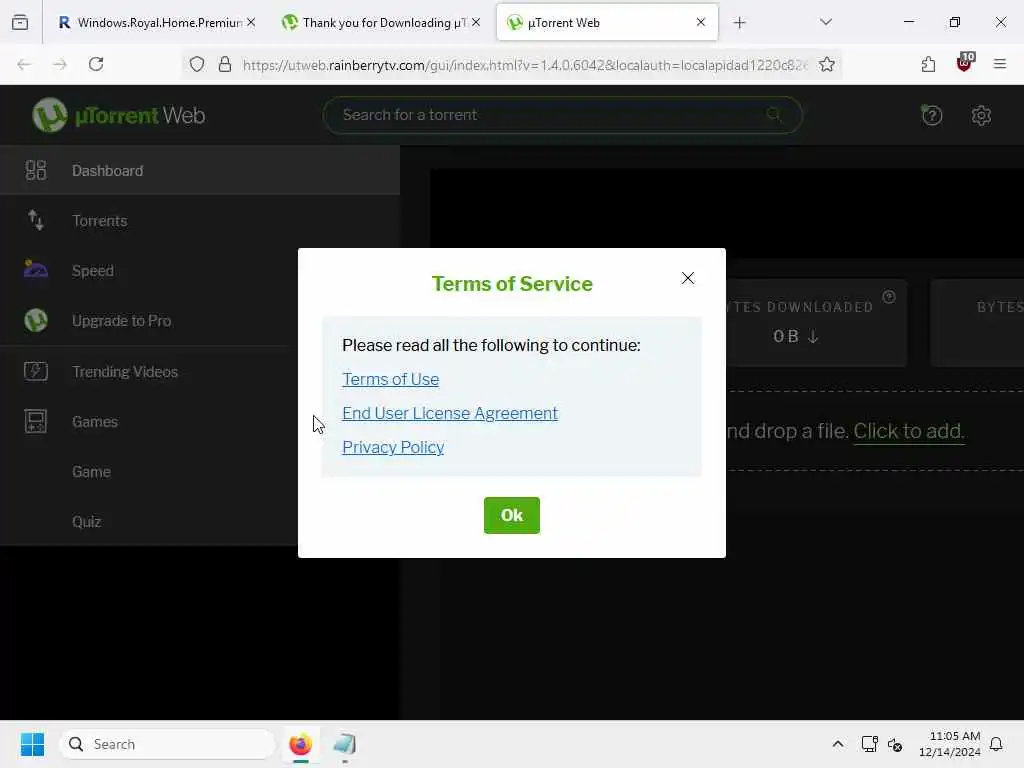Close the Thank you for Downloading tab
This screenshot has width=1024, height=768.
[476, 22]
